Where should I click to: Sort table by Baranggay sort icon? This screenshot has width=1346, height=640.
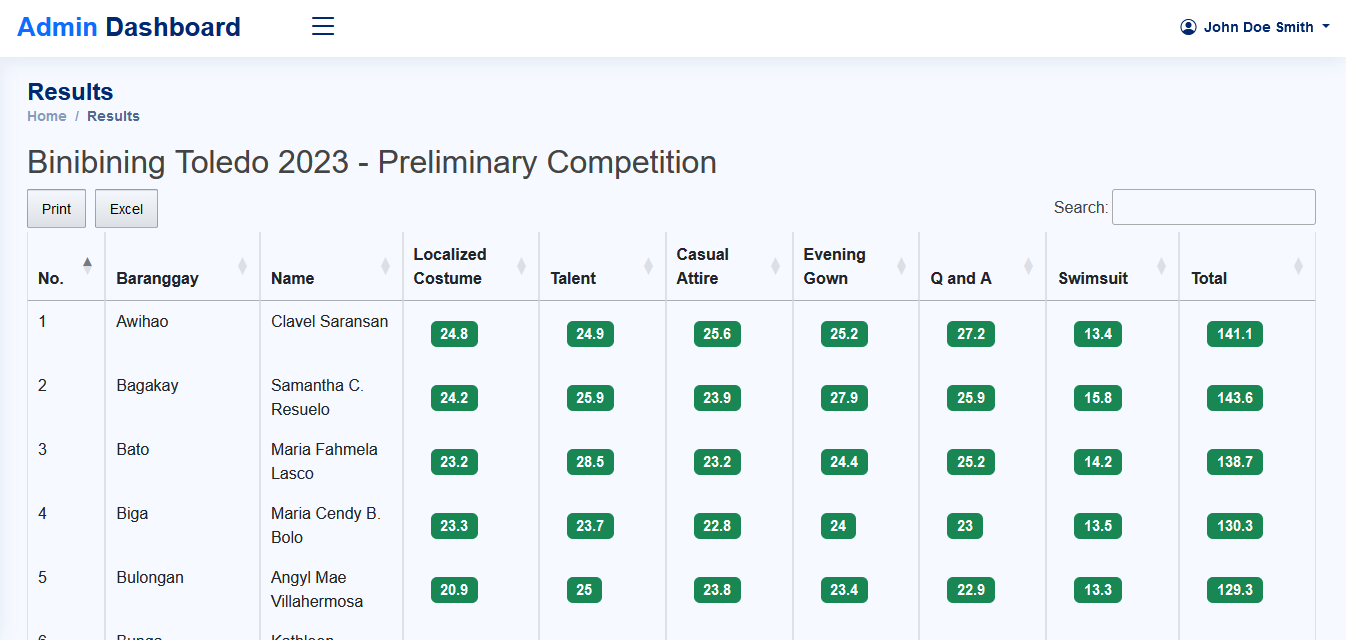[242, 266]
